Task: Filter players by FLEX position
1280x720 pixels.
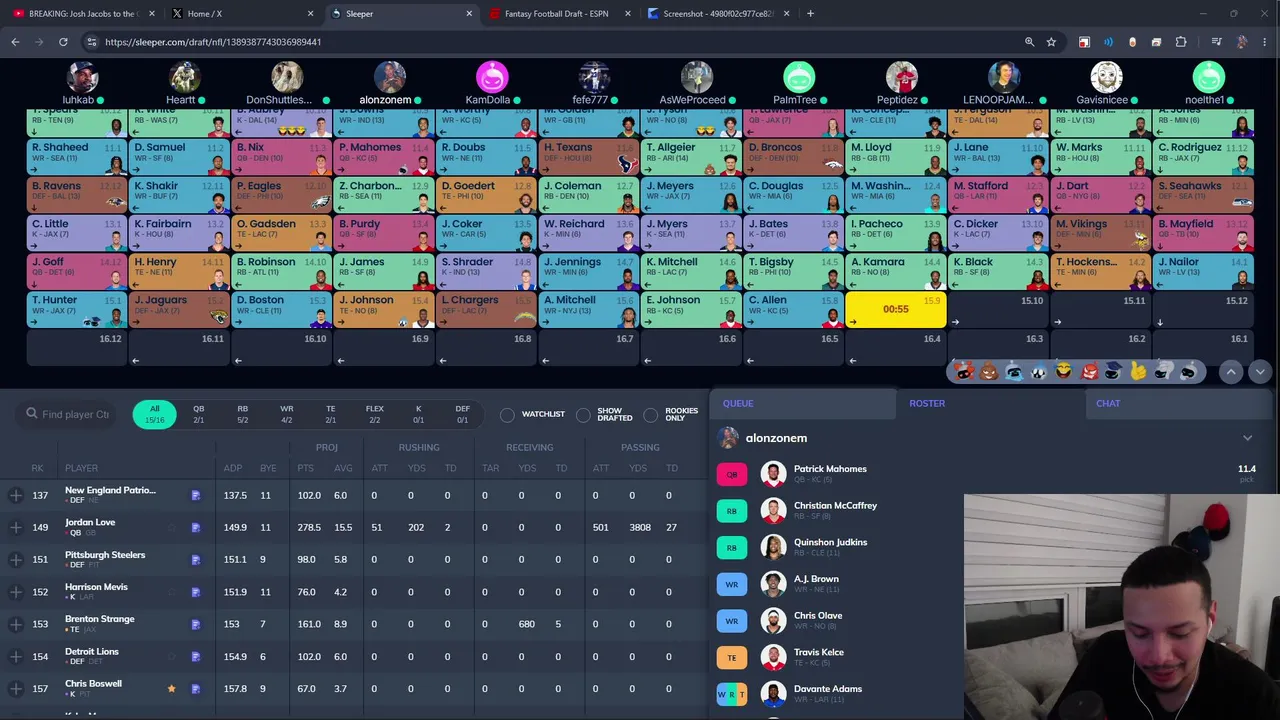Action: [375, 414]
